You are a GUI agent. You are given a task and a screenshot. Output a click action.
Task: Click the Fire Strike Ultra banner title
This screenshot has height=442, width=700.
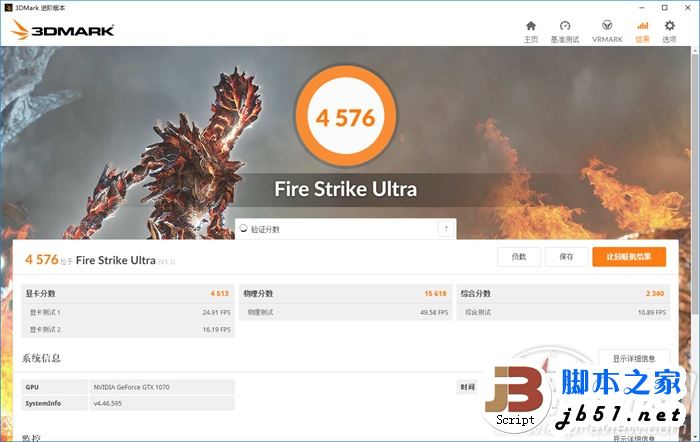pos(346,189)
